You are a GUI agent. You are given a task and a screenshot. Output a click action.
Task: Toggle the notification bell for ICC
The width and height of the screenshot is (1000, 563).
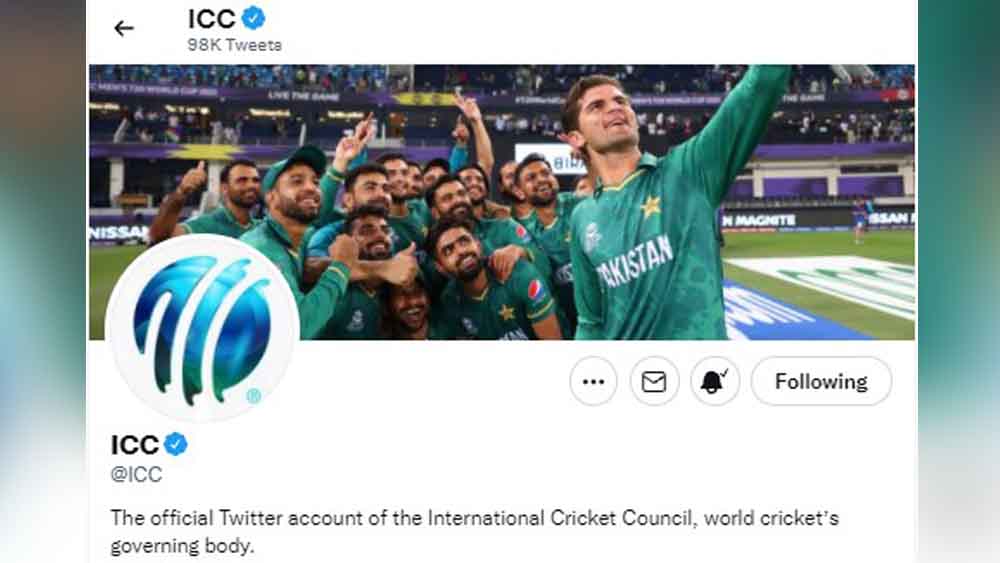(714, 382)
